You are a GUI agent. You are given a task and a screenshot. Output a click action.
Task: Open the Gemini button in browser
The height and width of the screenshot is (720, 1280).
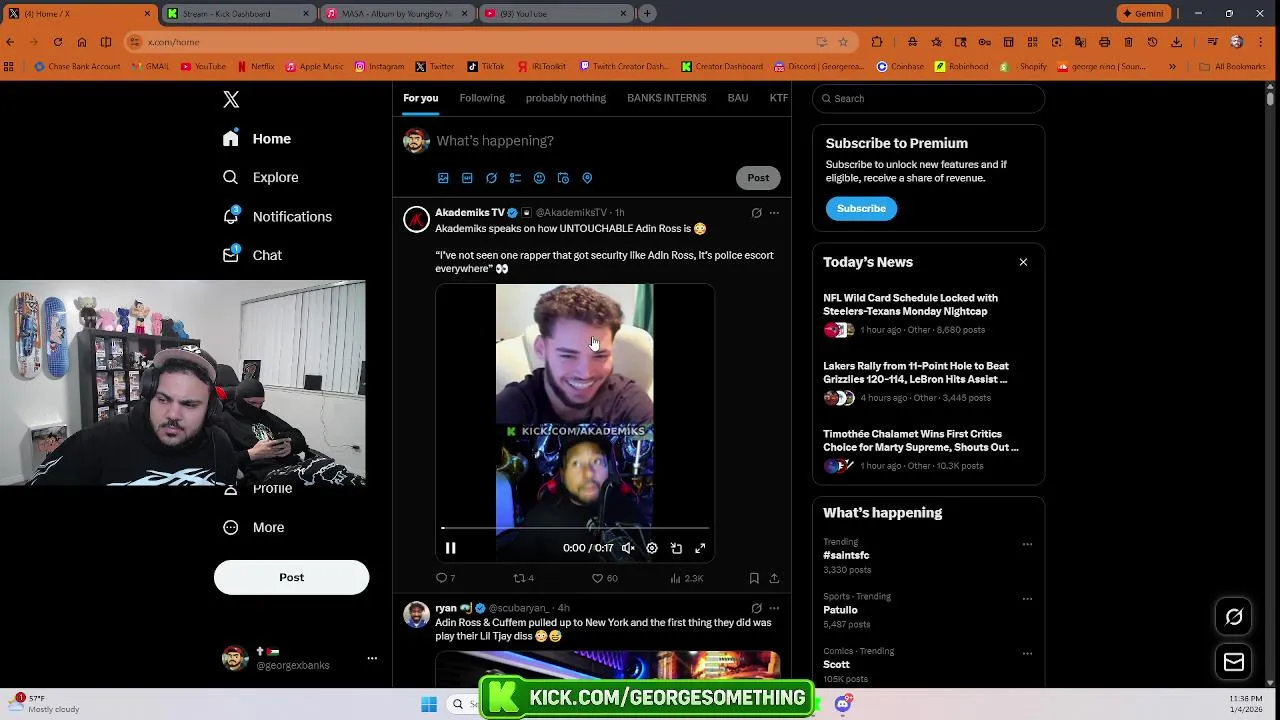[1143, 13]
